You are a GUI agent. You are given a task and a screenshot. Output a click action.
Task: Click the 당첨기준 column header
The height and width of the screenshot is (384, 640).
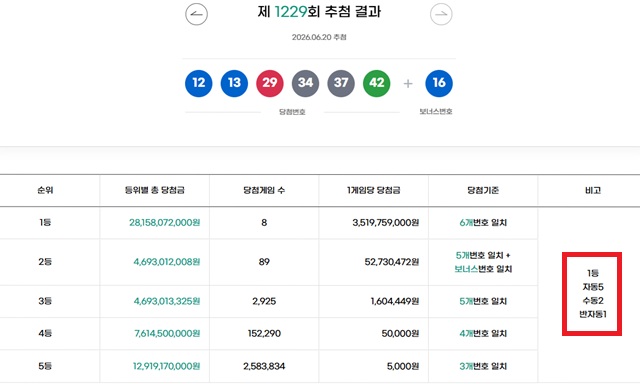[483, 190]
